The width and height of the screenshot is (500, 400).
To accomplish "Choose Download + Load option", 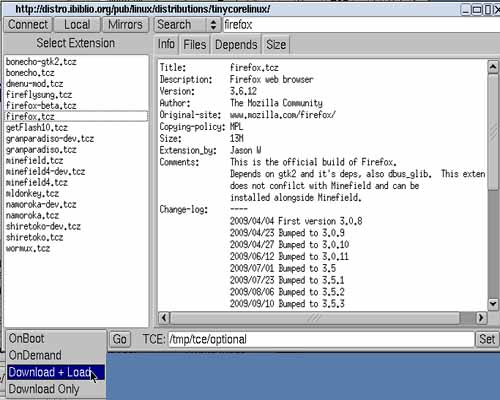I will pyautogui.click(x=56, y=372).
